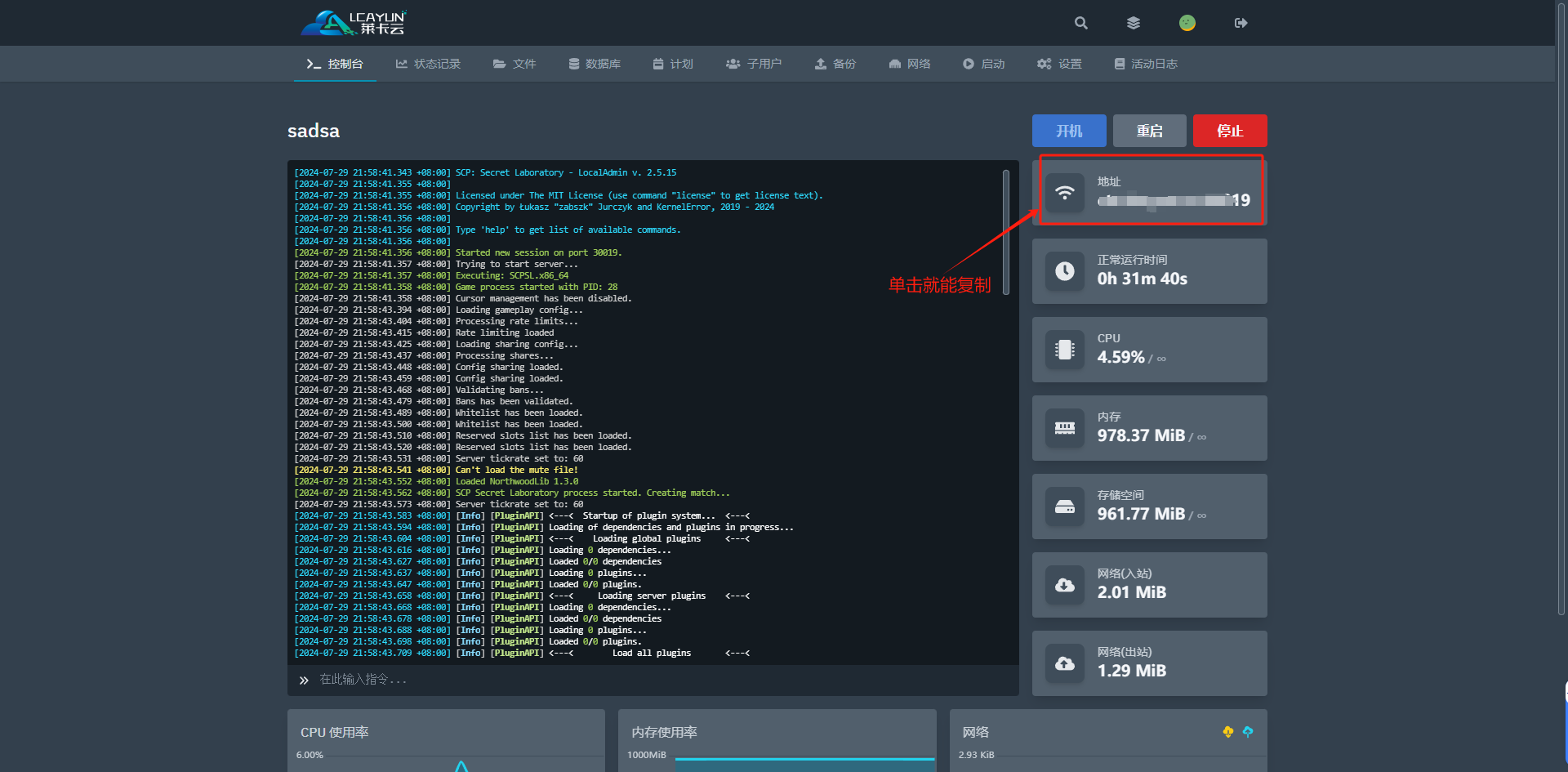Image resolution: width=1568 pixels, height=772 pixels.
Task: Open the 备份 tab
Action: pyautogui.click(x=835, y=64)
